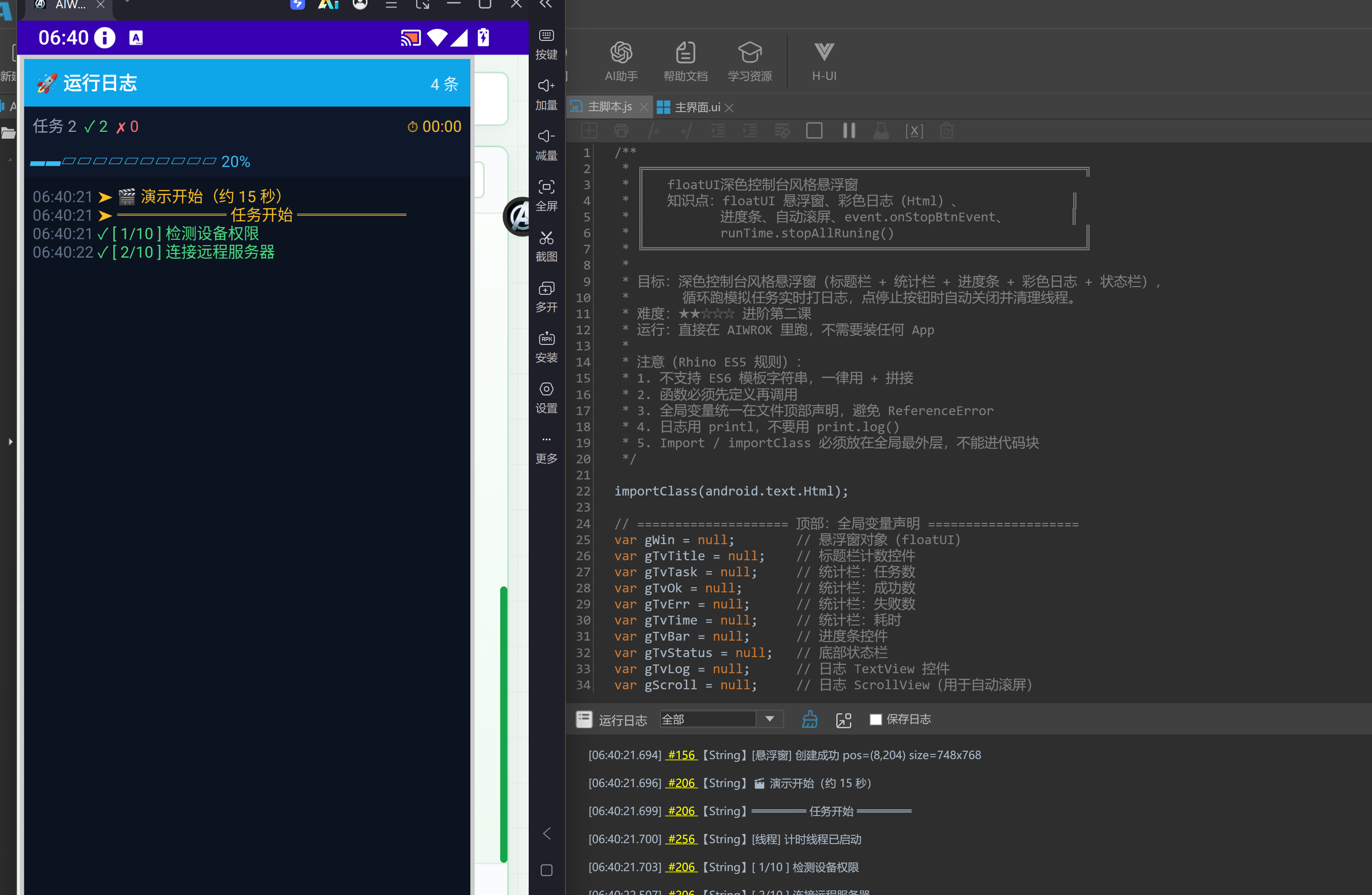Decrease volume with 减量 button
Screen dimensions: 1372x895
(546, 145)
